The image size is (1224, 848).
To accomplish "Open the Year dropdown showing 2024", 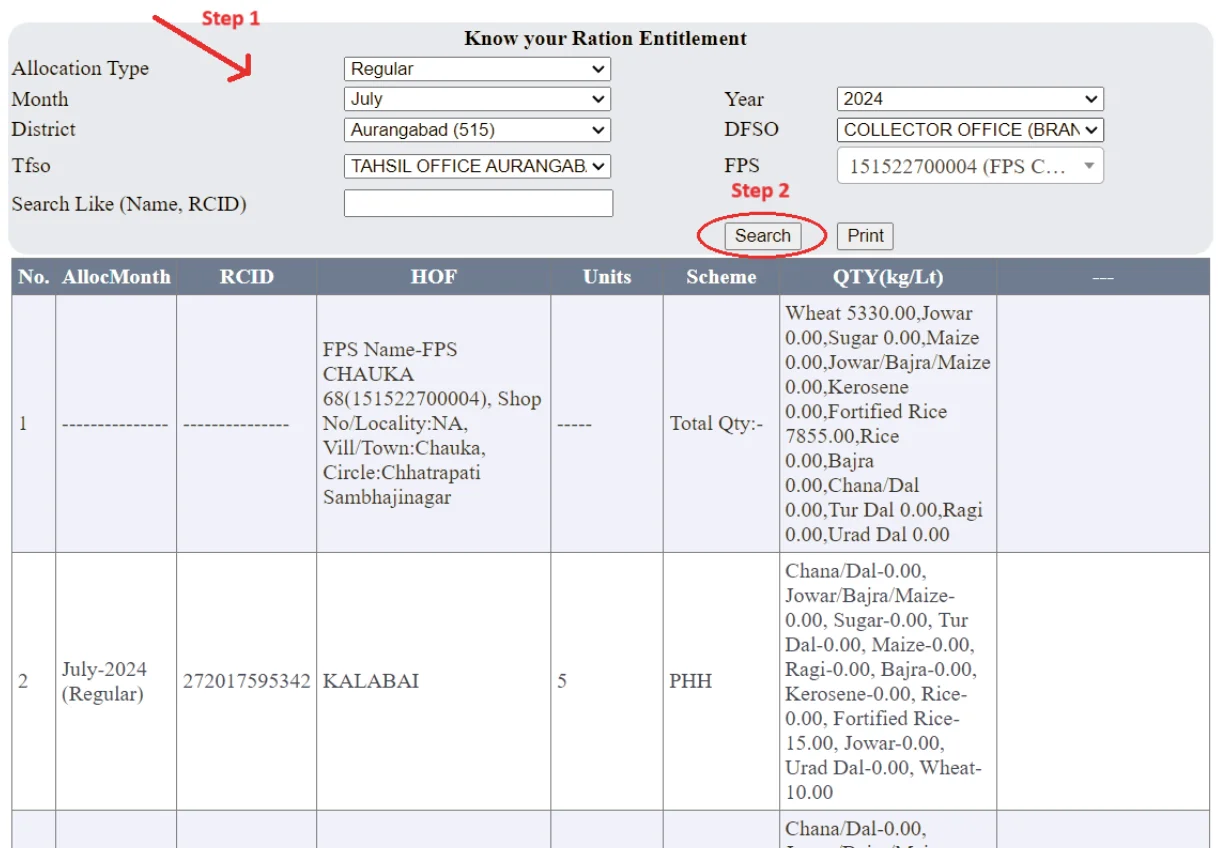I will (969, 99).
